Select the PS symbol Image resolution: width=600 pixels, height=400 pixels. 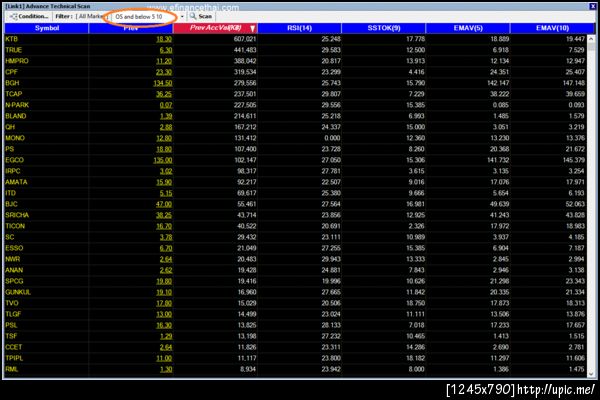coord(10,149)
